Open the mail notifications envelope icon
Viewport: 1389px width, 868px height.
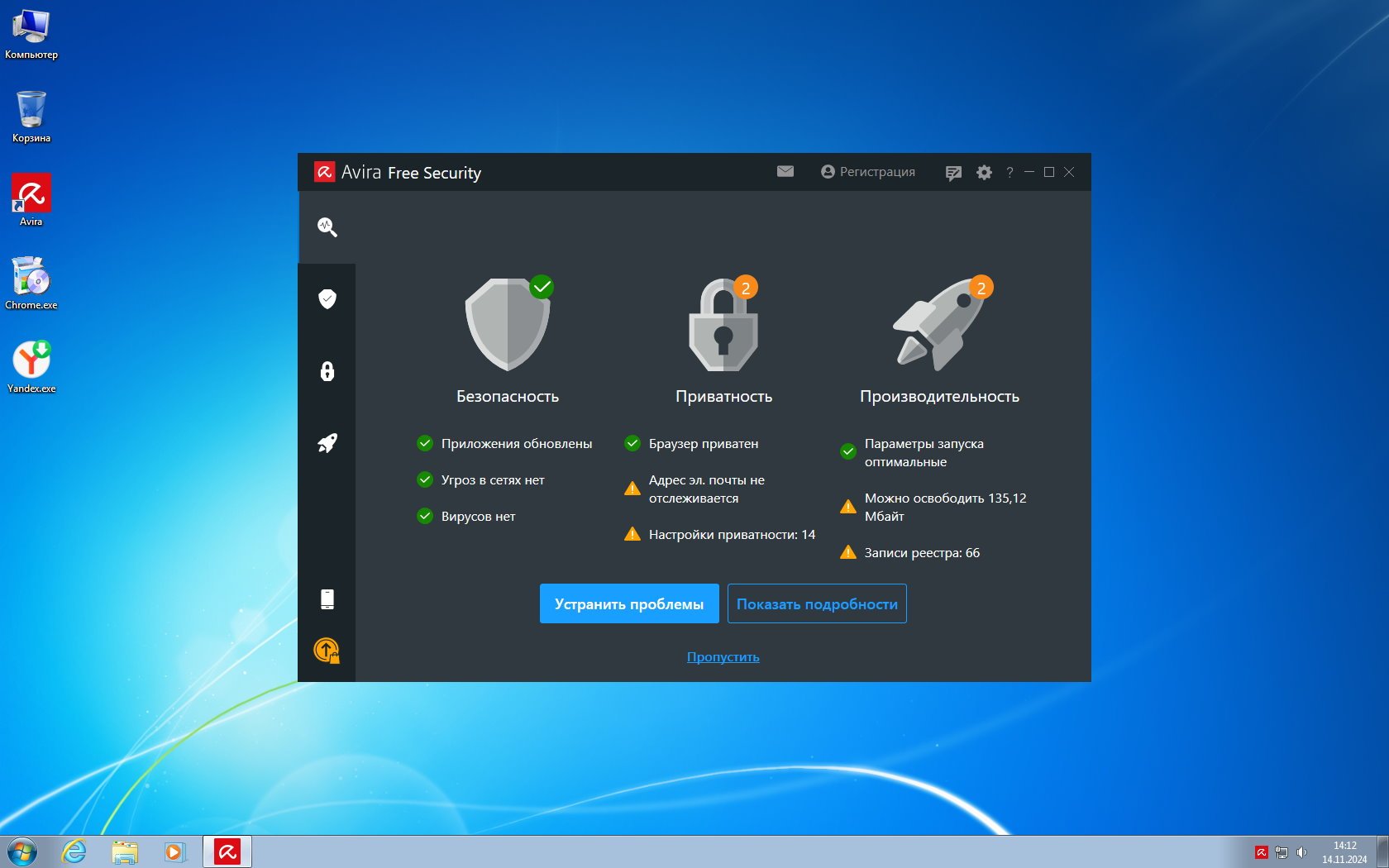coord(785,172)
